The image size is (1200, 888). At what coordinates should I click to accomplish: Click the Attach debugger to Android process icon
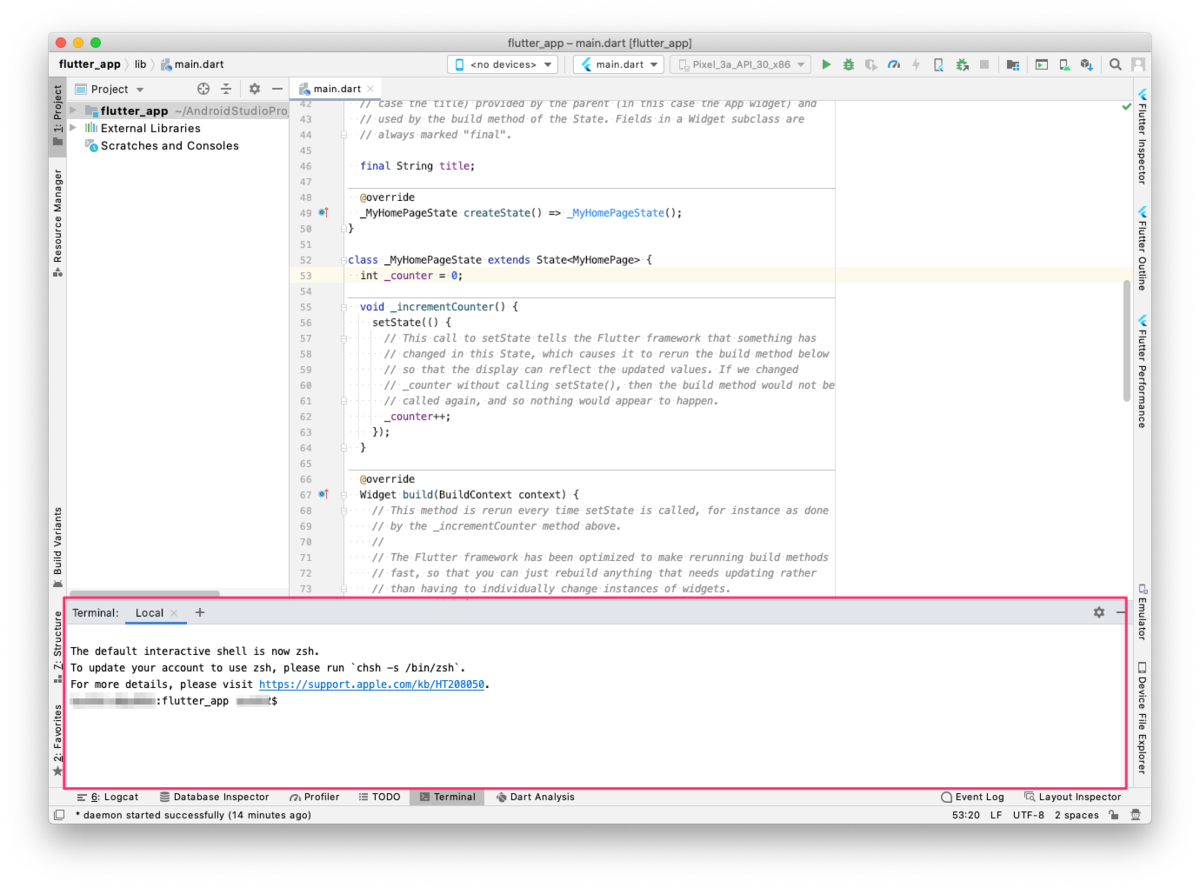coord(962,64)
